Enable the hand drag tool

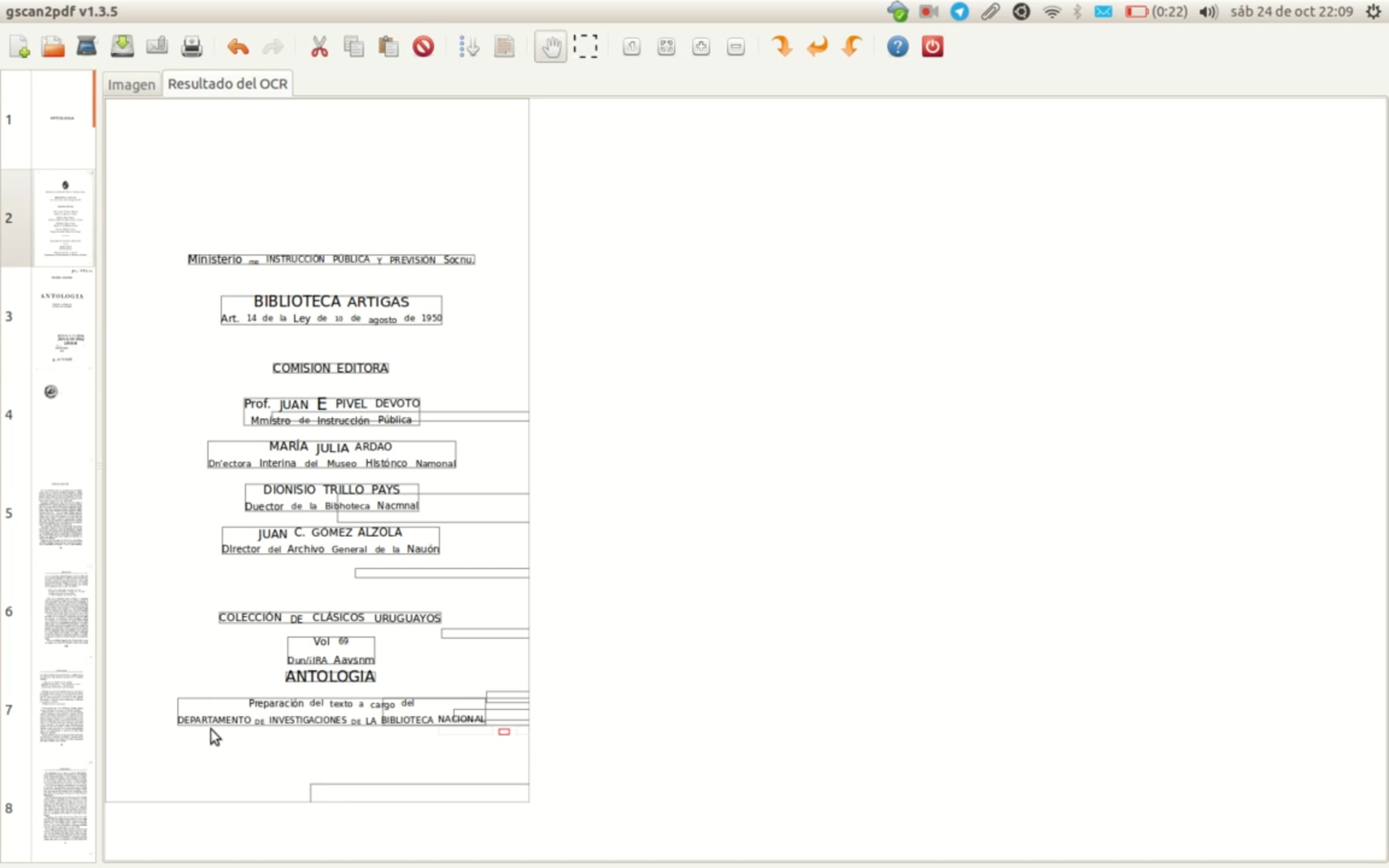click(x=550, y=46)
